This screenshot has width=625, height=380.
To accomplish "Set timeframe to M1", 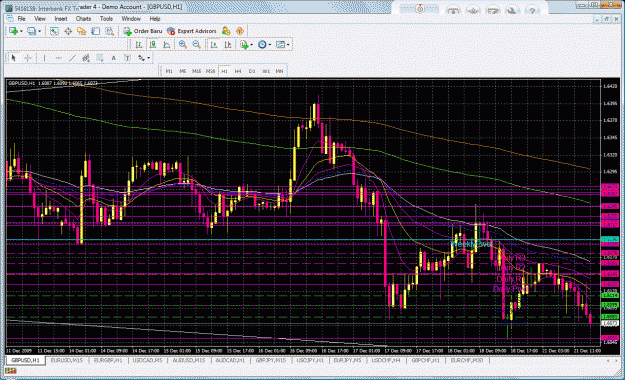I will tap(169, 71).
